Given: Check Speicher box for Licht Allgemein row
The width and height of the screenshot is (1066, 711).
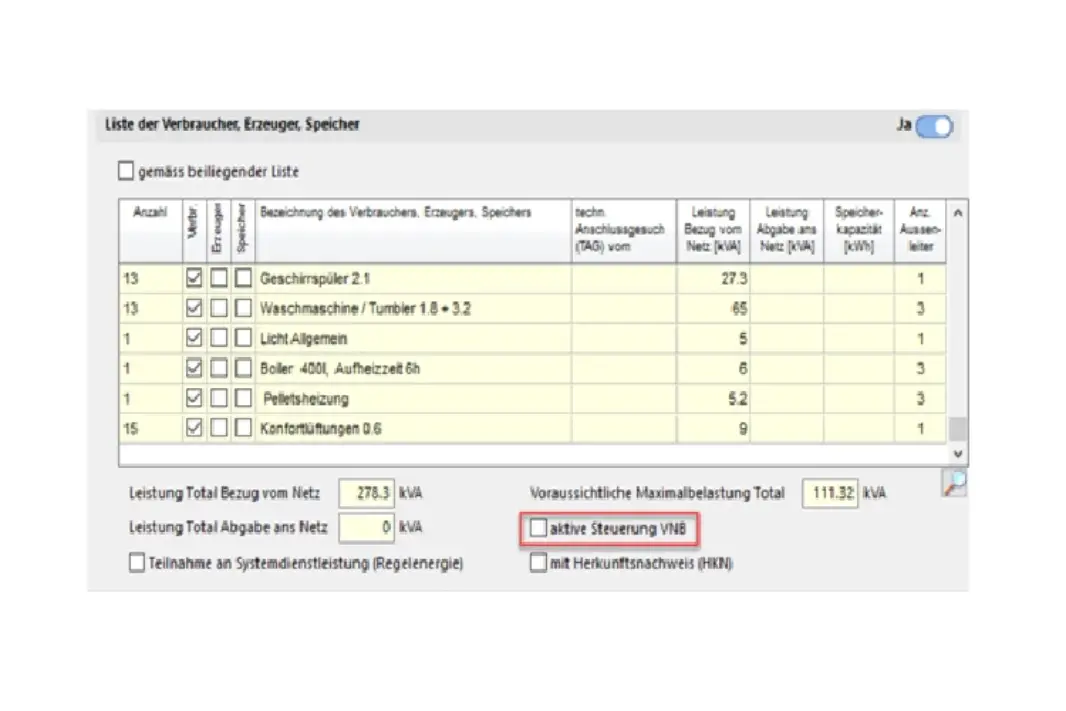Looking at the screenshot, I should click(x=242, y=339).
